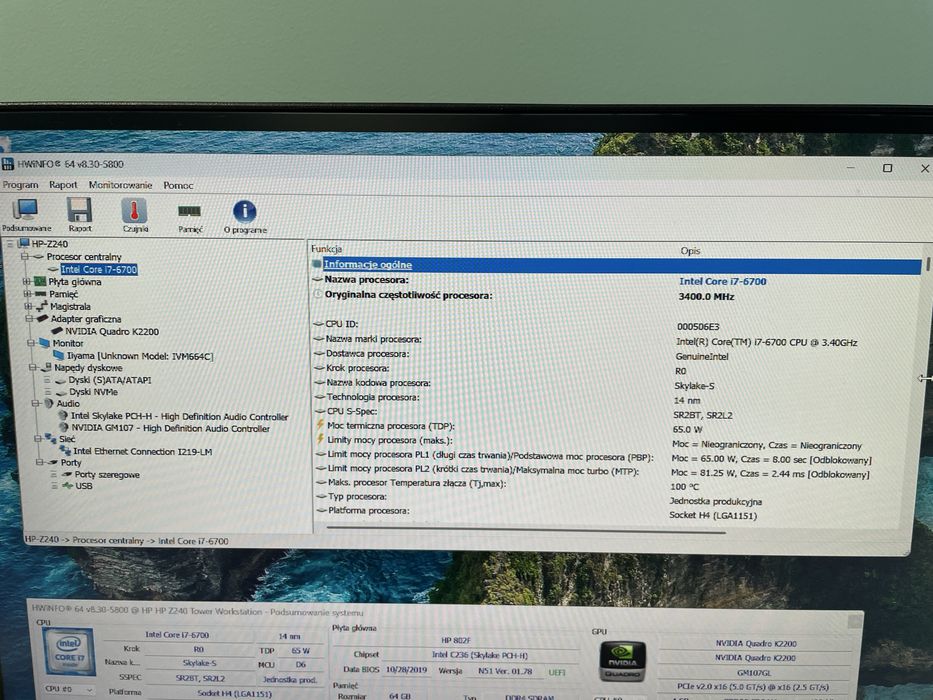
Task: Click the CPU ID value 000506E3
Action: pos(698,326)
